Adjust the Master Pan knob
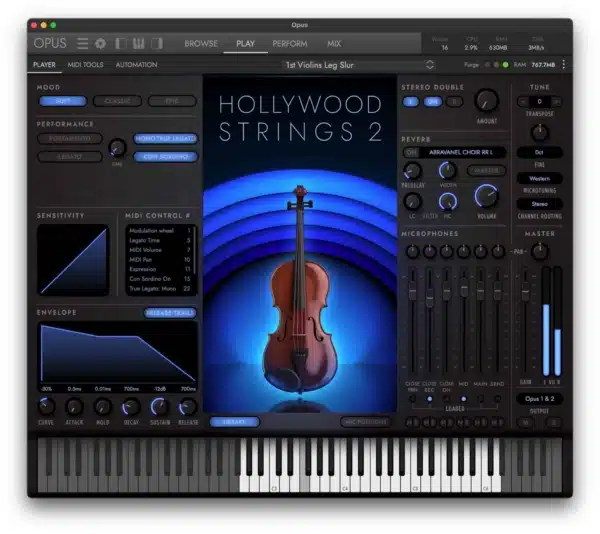Image resolution: width=600 pixels, height=534 pixels. 540,251
